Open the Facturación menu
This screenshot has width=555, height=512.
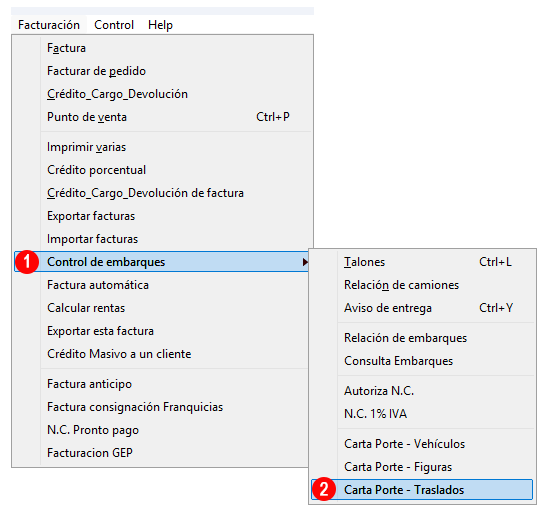tap(49, 25)
